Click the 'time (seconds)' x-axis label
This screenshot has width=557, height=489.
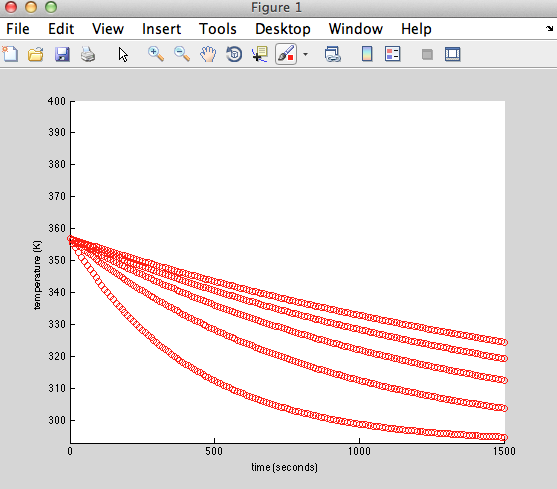pos(284,467)
